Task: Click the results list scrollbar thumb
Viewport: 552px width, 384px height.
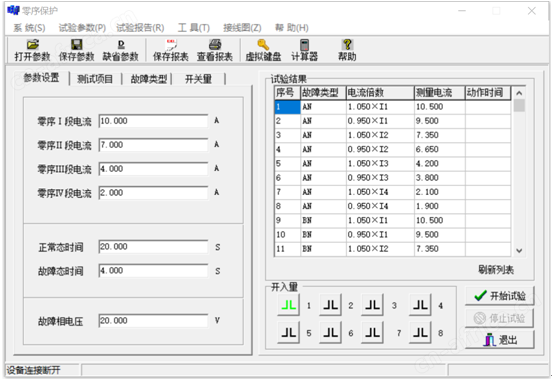Action: pos(519,106)
